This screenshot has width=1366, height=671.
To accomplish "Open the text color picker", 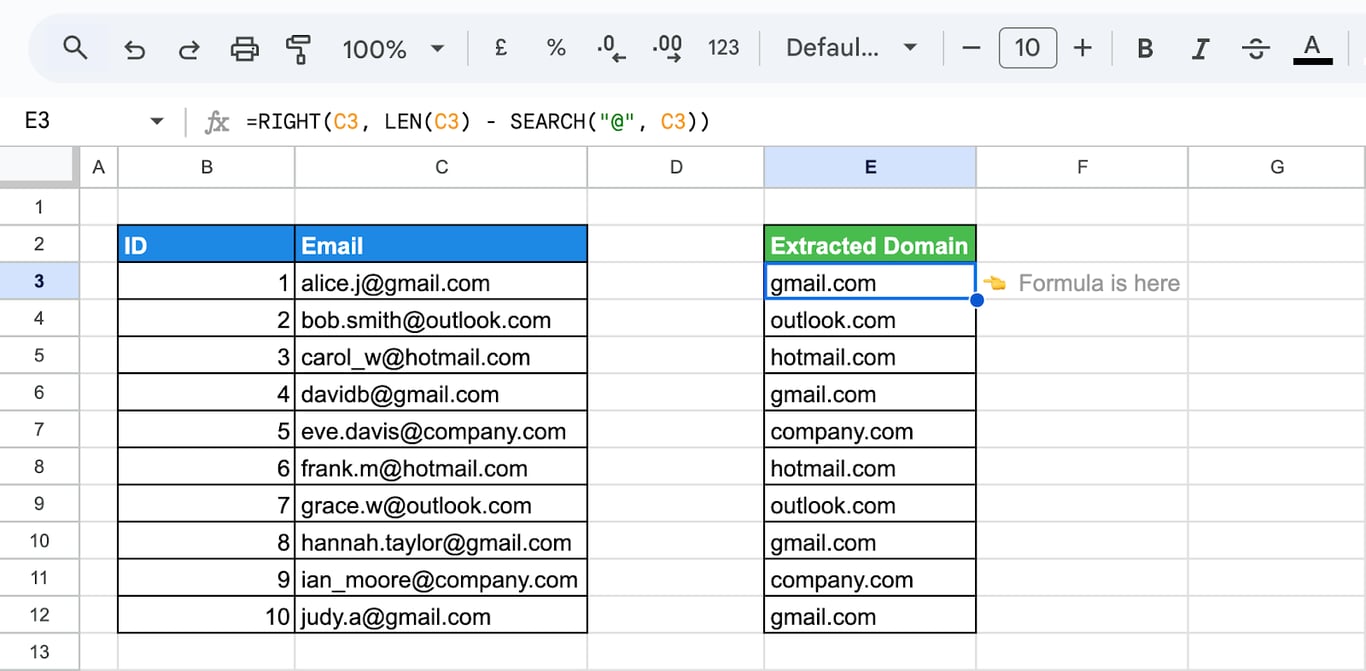I will [1313, 48].
